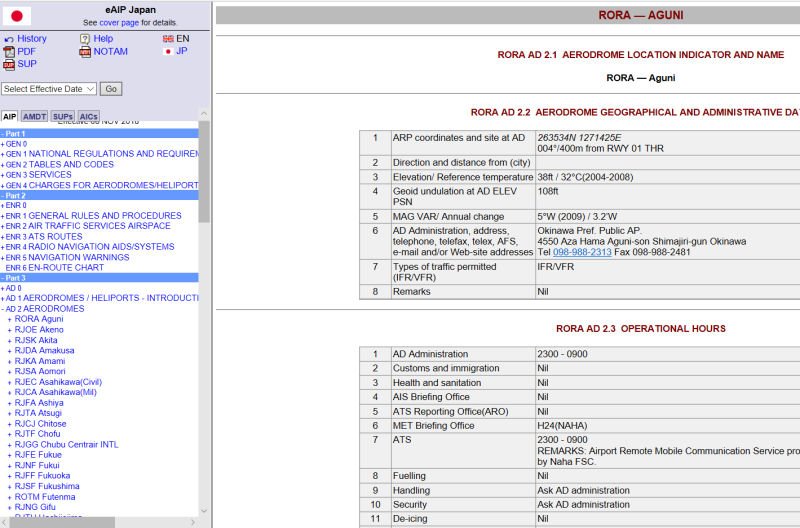Click the Go button
Screen dimensions: 800x528
pos(111,89)
